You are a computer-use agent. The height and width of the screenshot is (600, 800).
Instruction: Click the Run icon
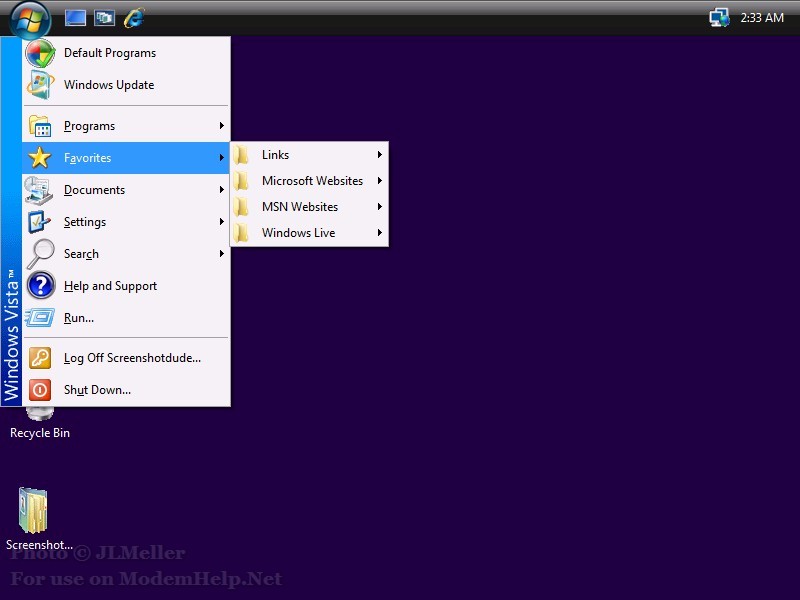(x=40, y=317)
